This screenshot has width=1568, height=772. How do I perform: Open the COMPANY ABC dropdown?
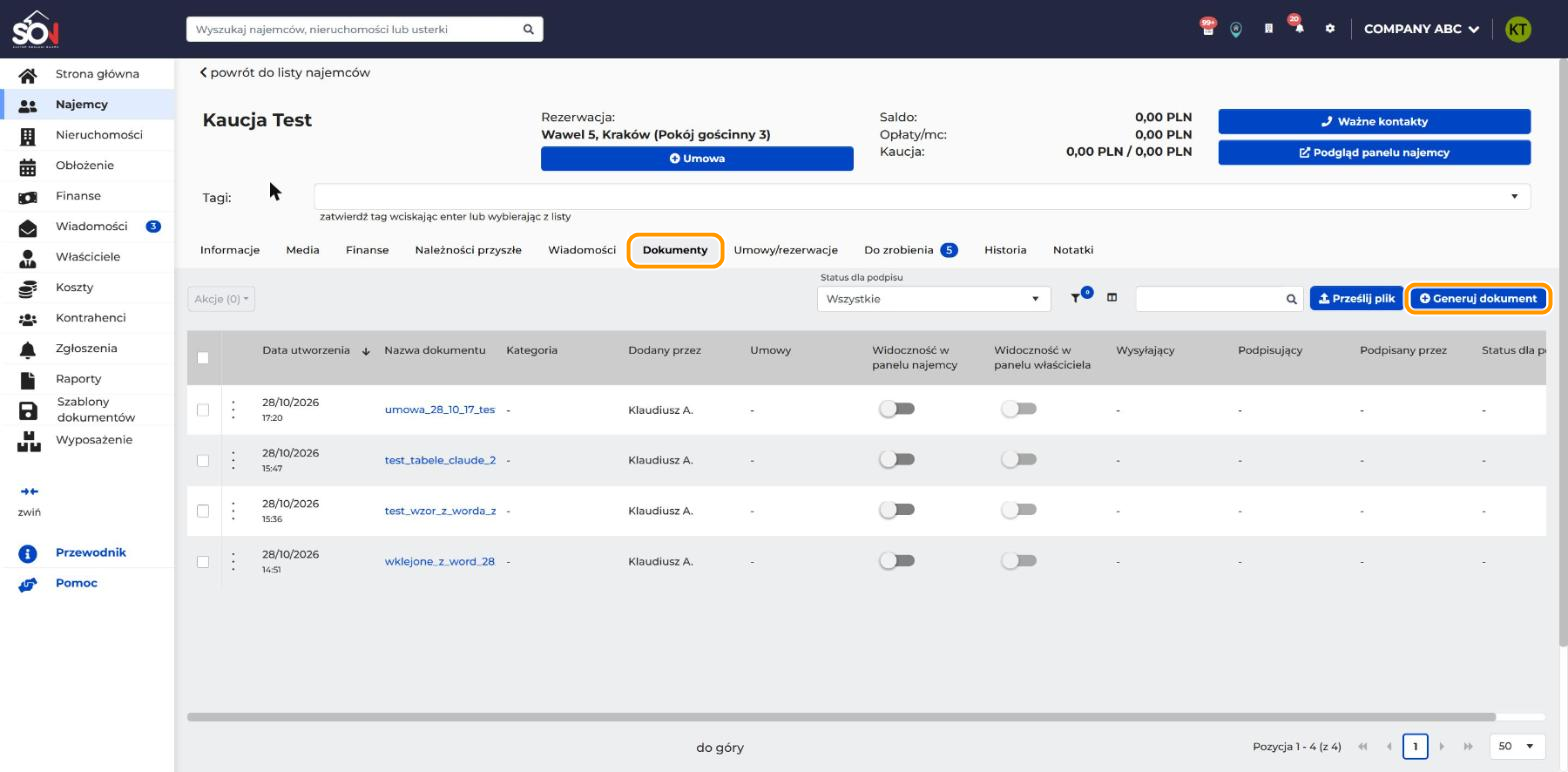coord(1421,29)
